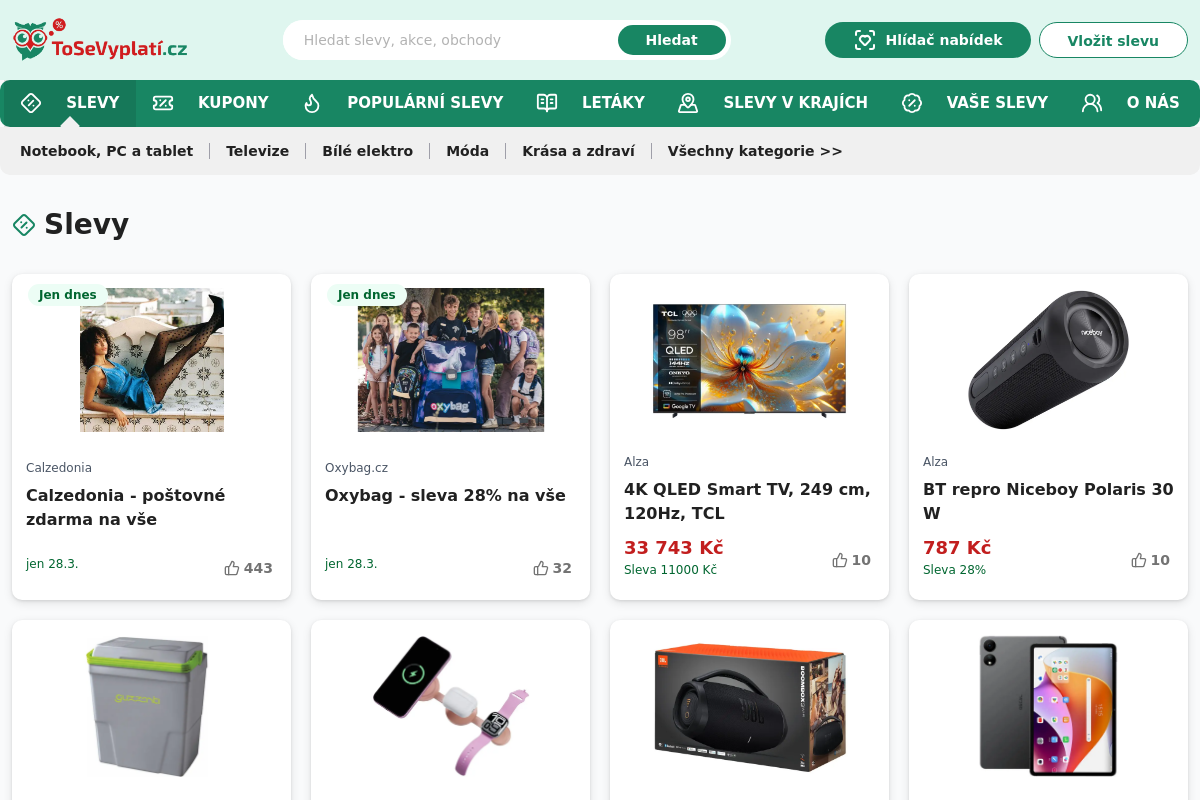
Task: Like the Calzedonia deal with the thumbs-up icon
Action: 232,568
